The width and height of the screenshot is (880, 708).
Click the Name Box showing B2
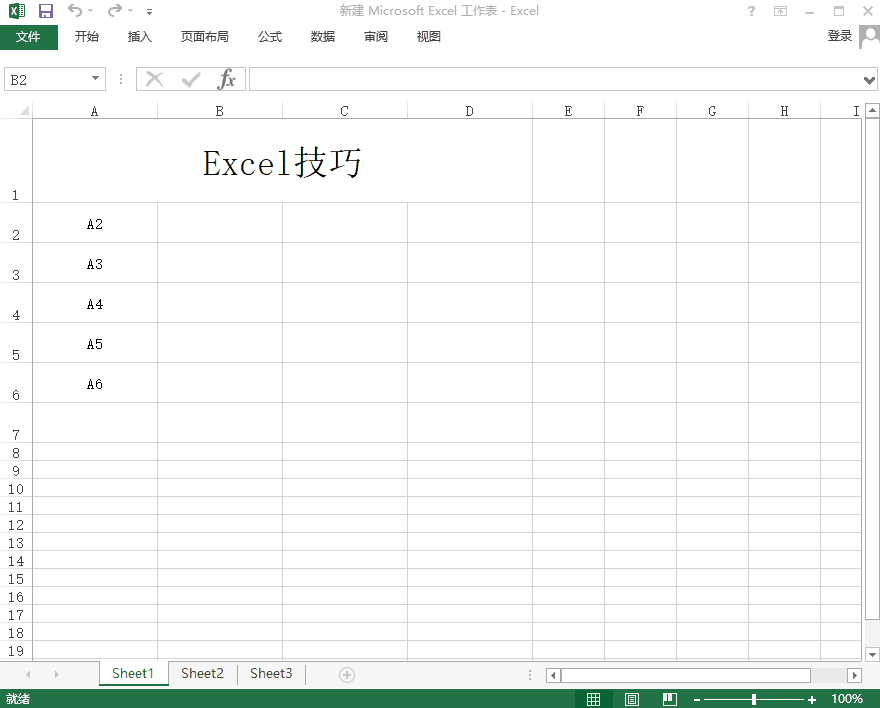[x=48, y=80]
